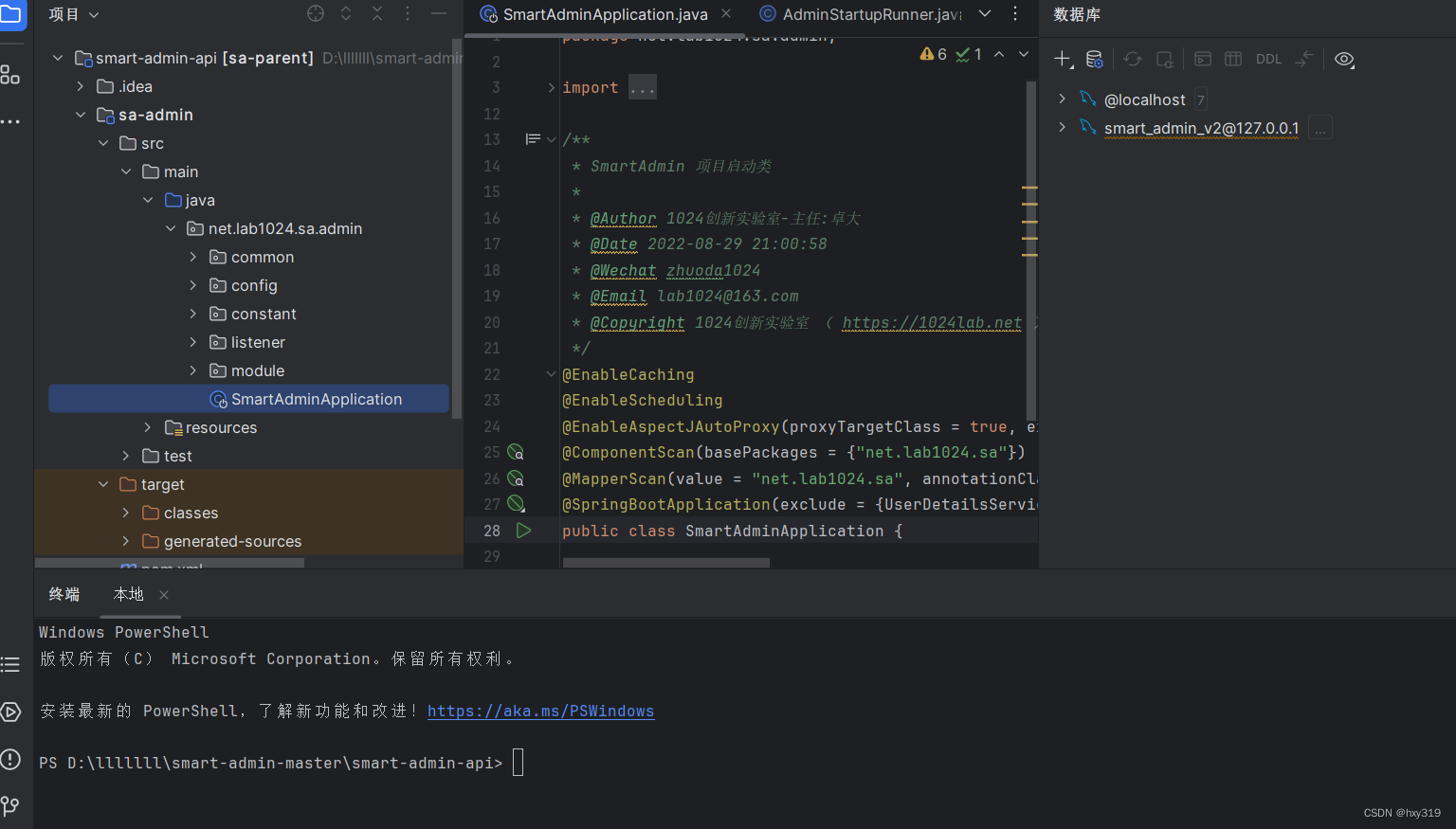Viewport: 1456px width, 829px height.
Task: Refresh the database tree
Action: (1133, 59)
